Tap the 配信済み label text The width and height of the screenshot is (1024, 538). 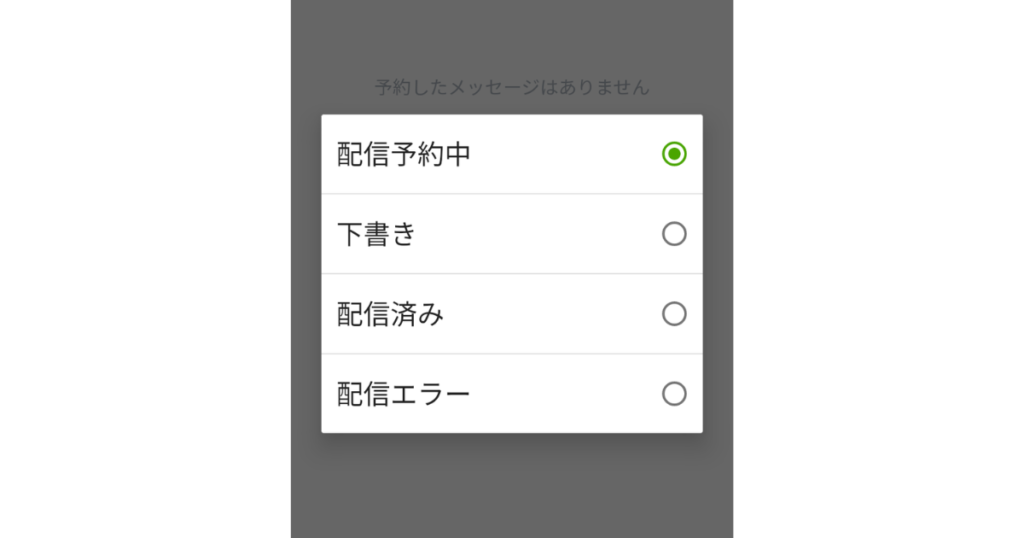tap(391, 315)
